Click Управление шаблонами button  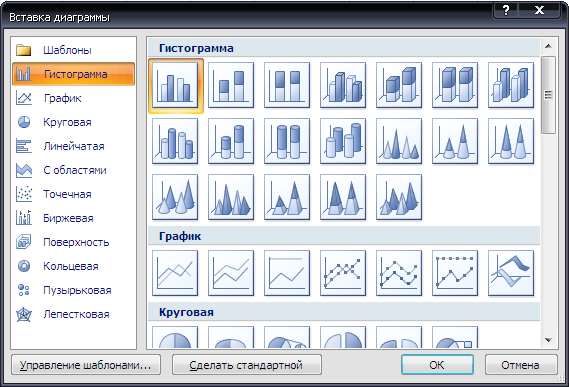86,365
